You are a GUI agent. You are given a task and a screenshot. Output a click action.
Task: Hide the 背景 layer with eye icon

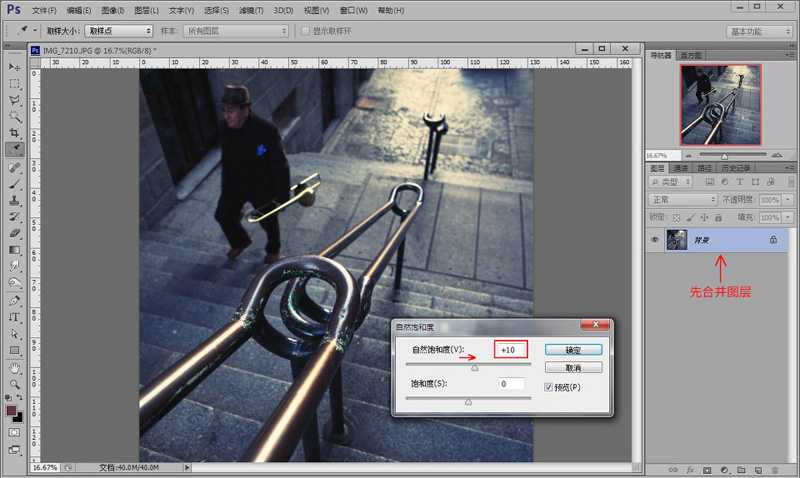point(654,240)
